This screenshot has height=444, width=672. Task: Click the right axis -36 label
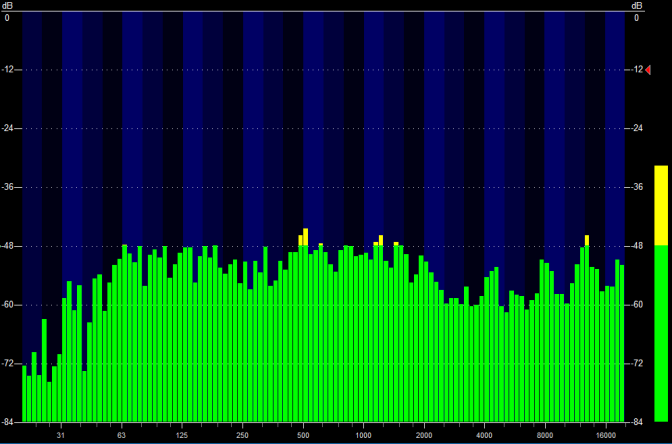637,187
